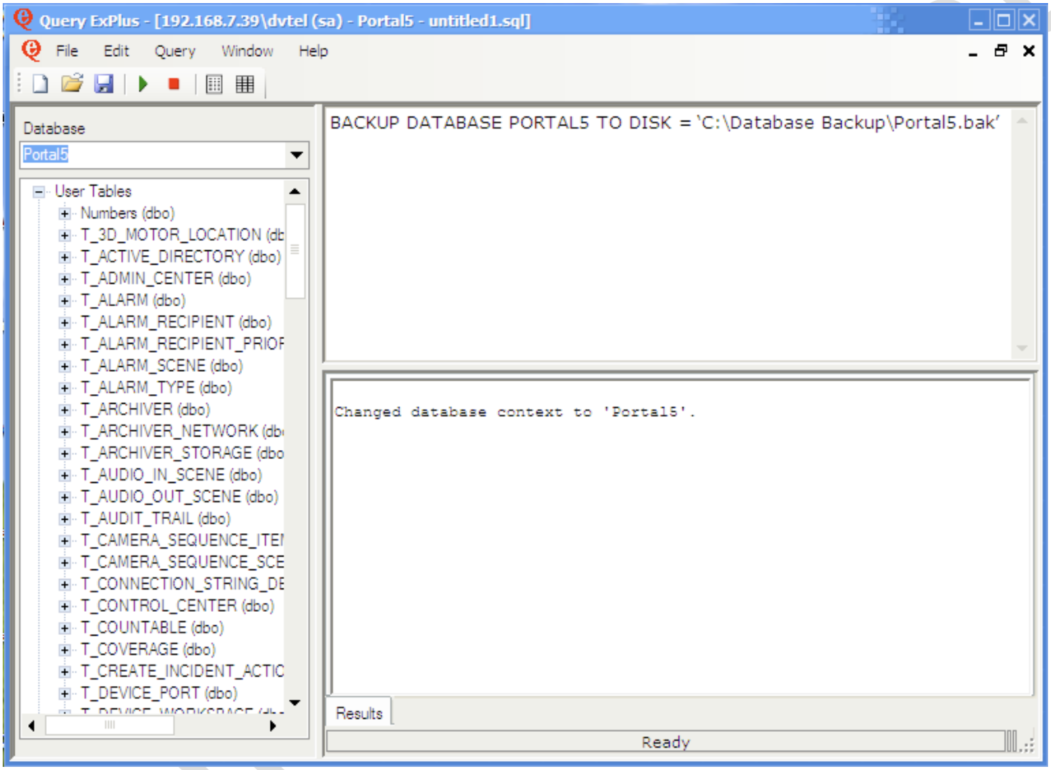
Task: Create a new query with the blank page icon
Action: [x=39, y=84]
